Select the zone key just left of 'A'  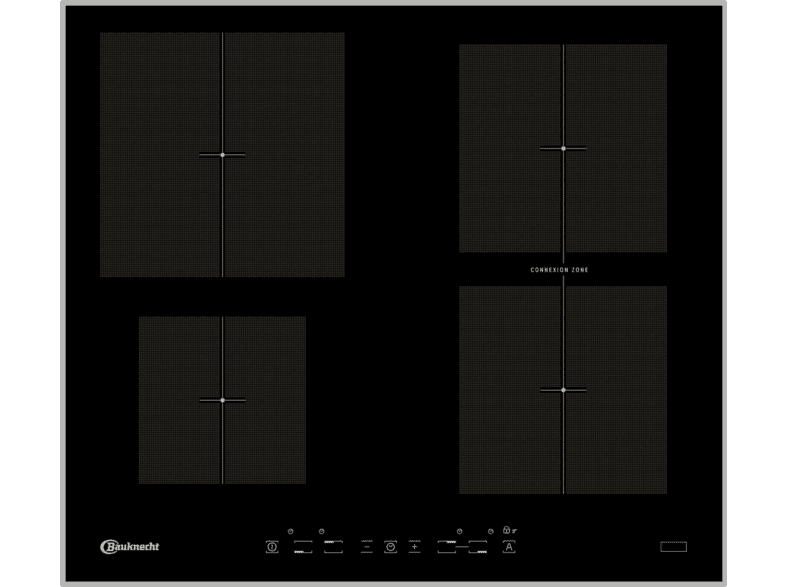478,546
